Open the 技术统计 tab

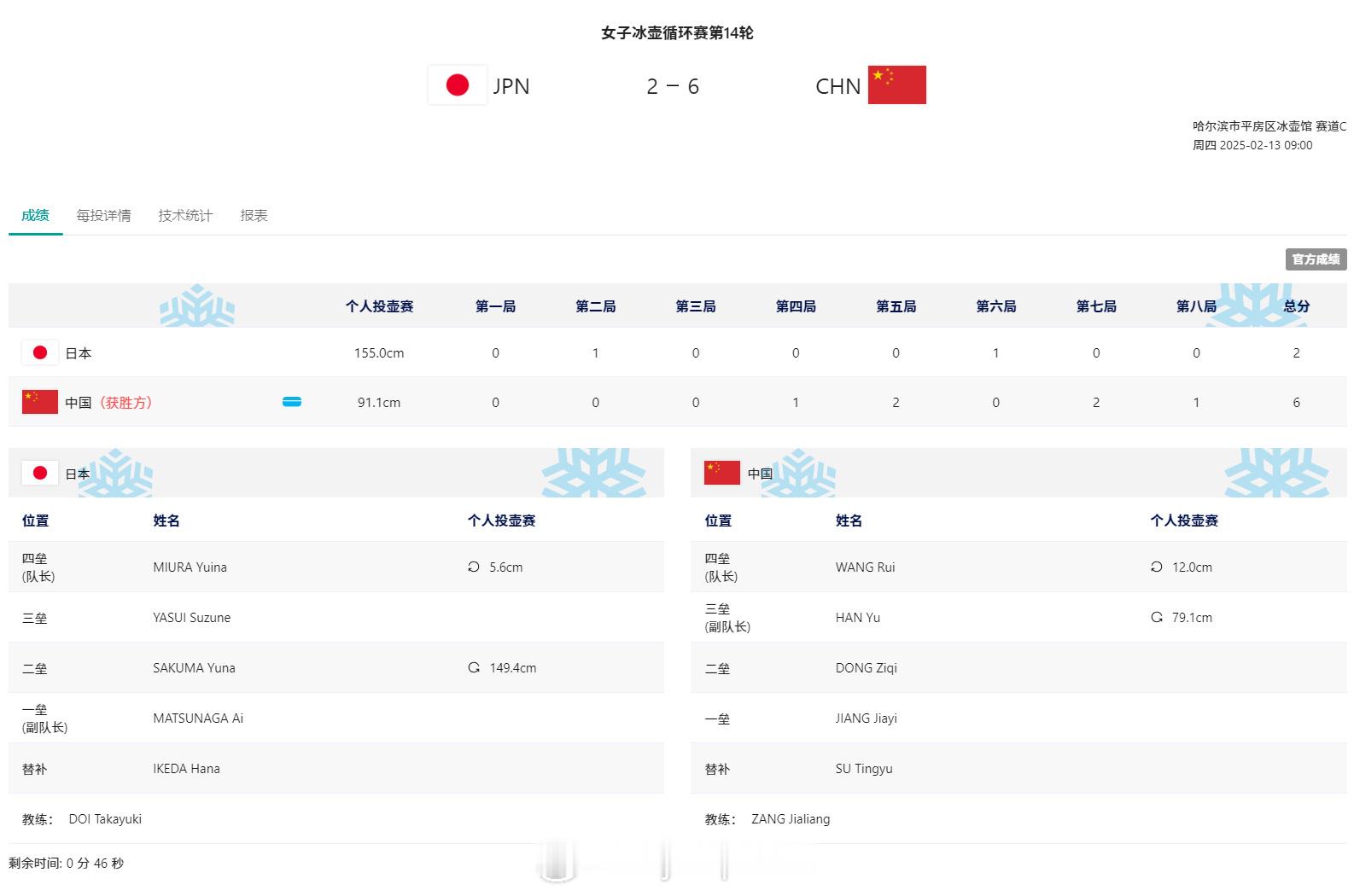185,215
